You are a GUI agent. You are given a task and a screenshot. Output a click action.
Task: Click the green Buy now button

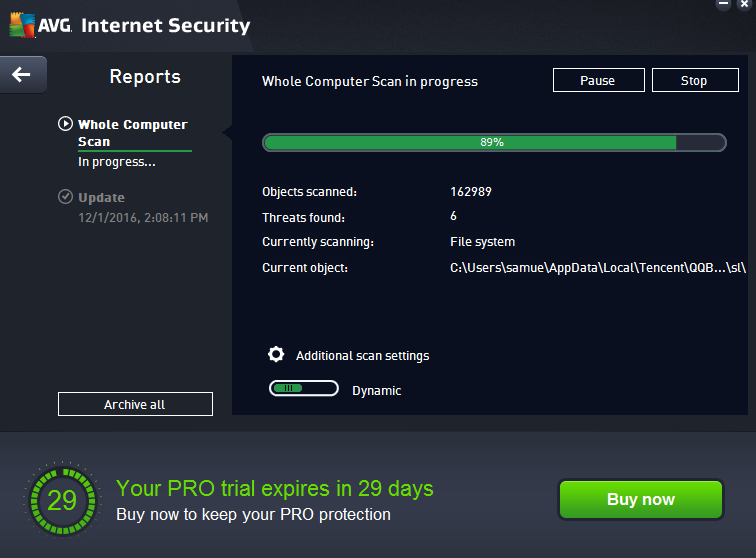point(640,499)
